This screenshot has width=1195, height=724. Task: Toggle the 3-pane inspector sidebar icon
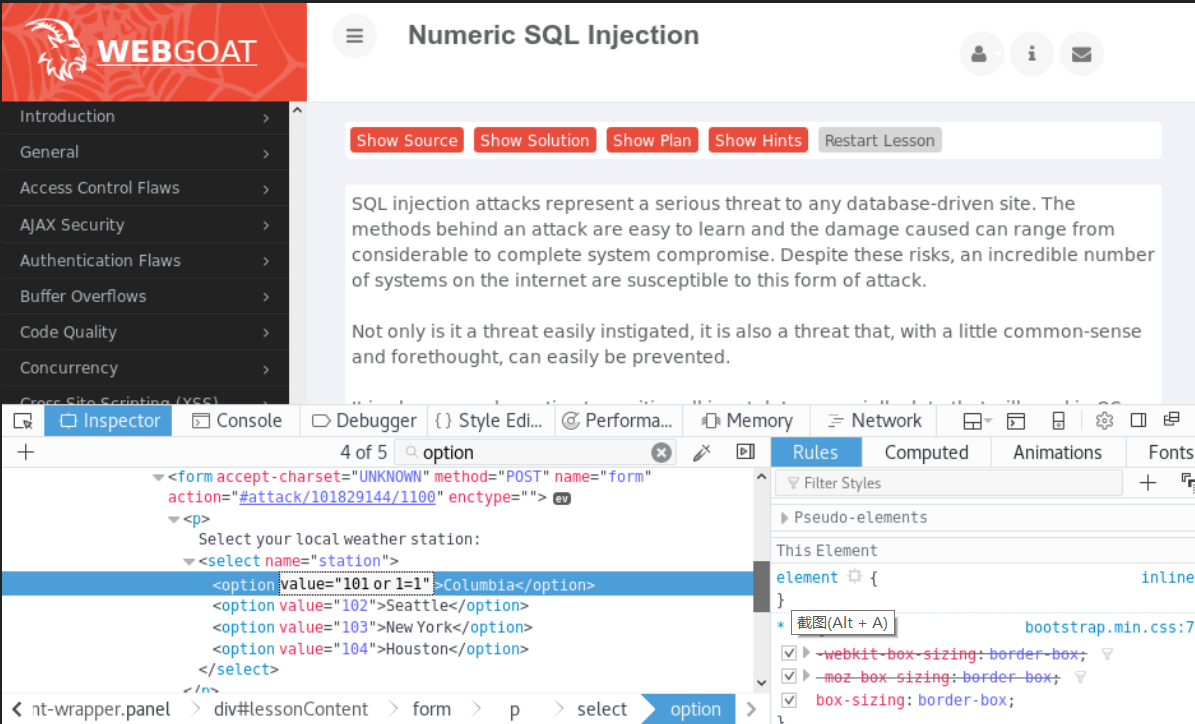[x=746, y=452]
